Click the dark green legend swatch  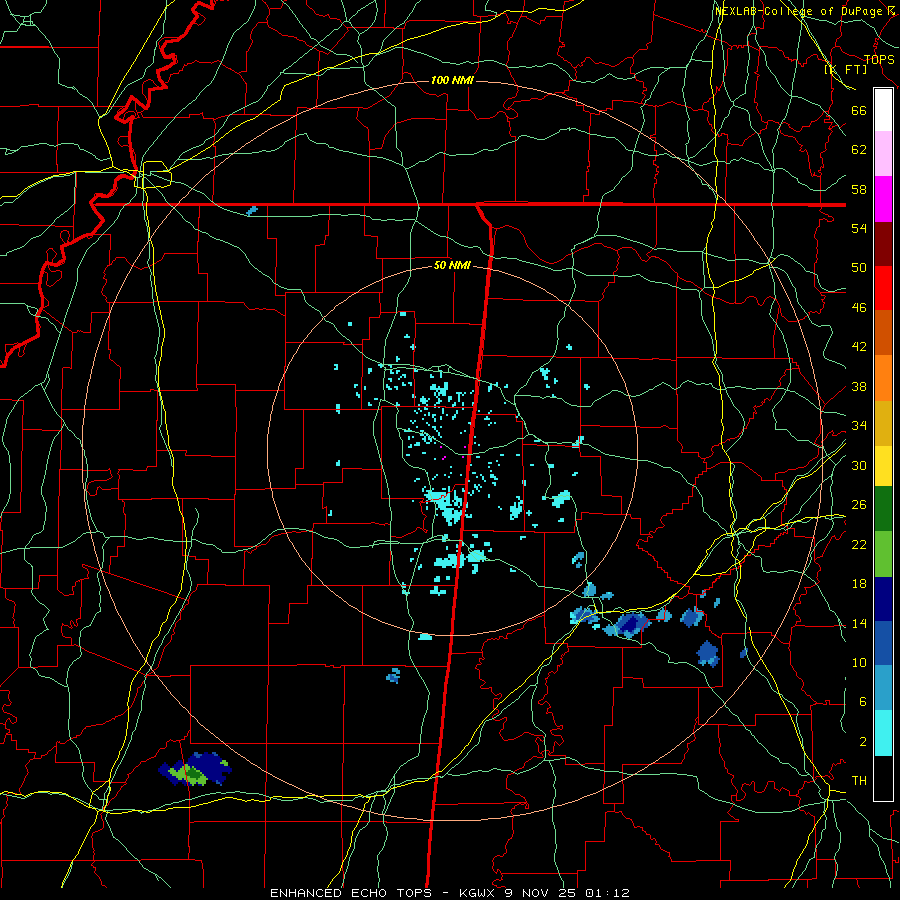[883, 509]
